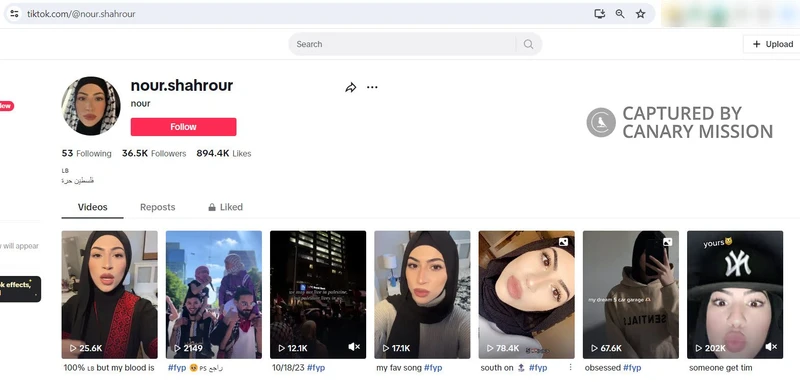View the 36.5K Followers list
800x382 pixels.
[x=154, y=154]
